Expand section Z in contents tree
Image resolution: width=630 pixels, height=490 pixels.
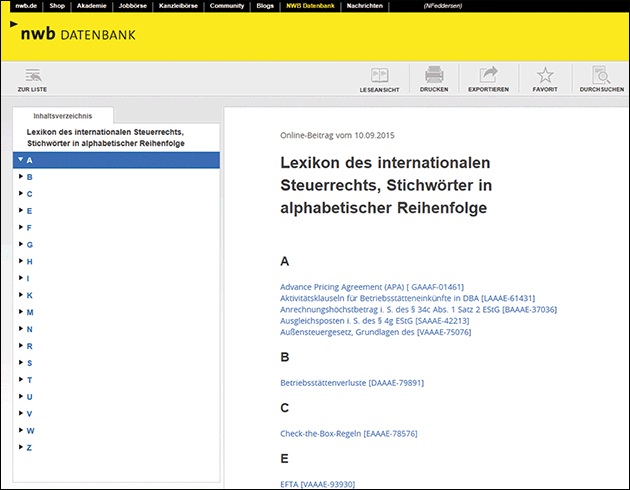click(x=21, y=447)
